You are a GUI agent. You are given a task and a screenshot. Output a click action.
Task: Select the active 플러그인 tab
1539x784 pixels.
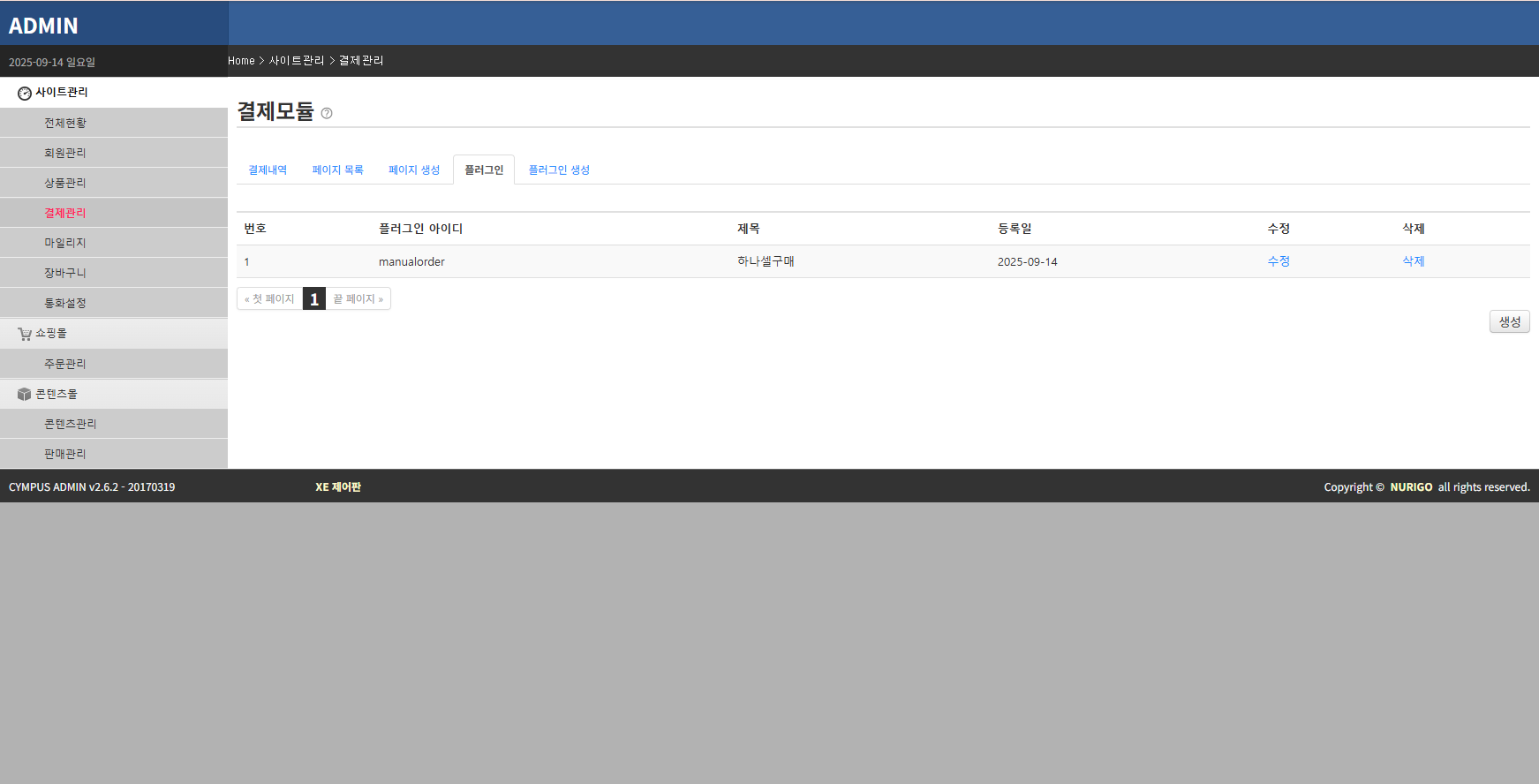(484, 170)
